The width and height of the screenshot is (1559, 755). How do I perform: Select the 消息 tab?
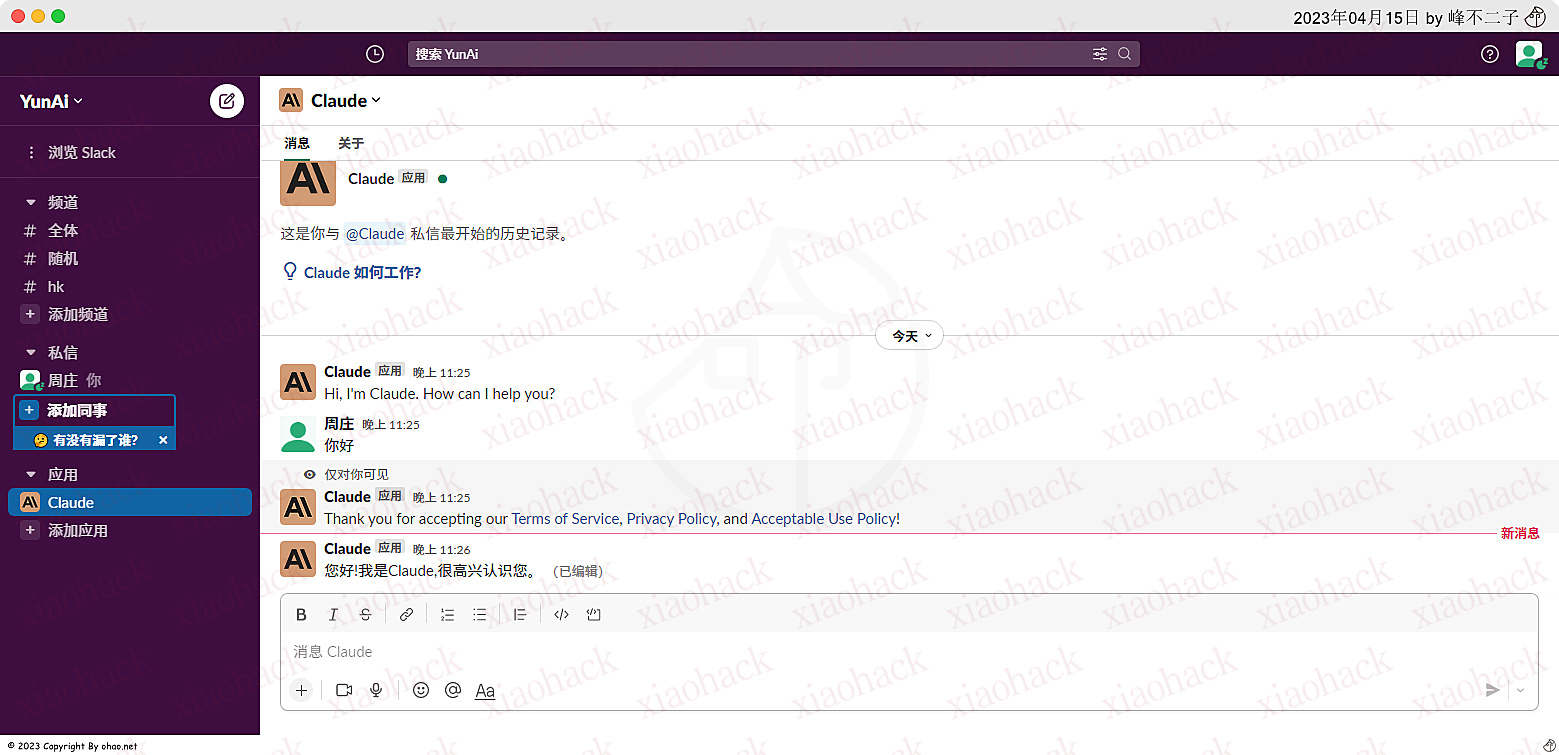click(297, 143)
